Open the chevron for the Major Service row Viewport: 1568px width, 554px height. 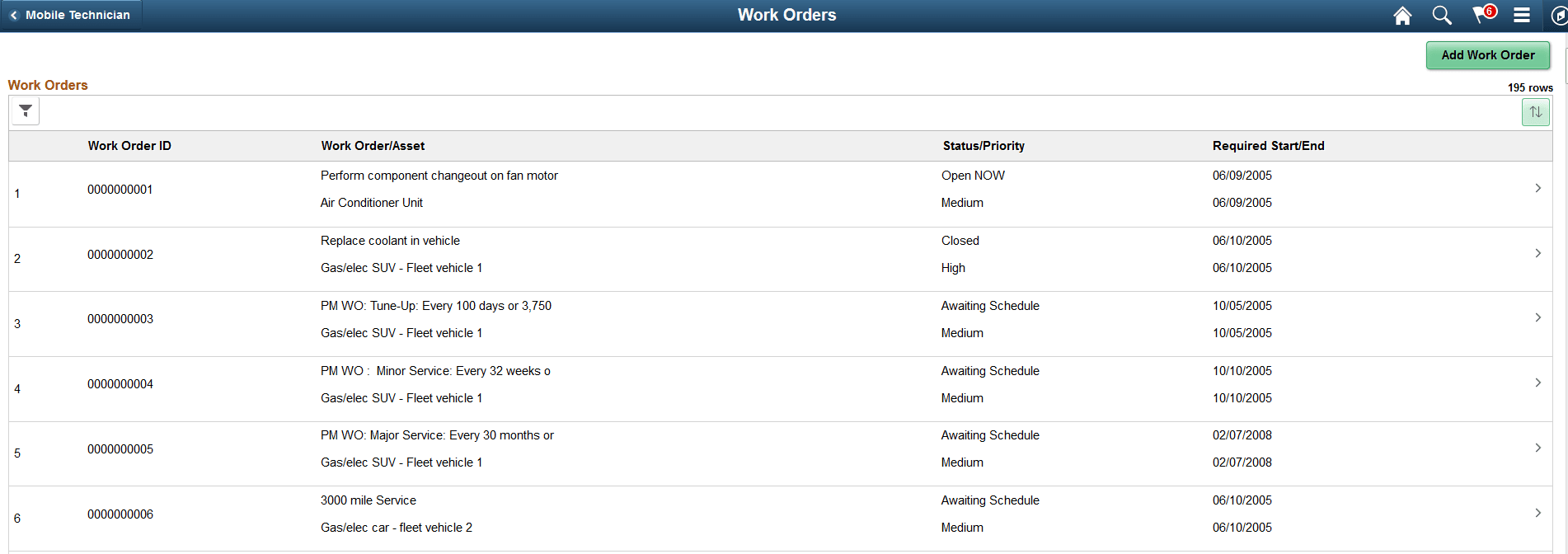(x=1537, y=448)
